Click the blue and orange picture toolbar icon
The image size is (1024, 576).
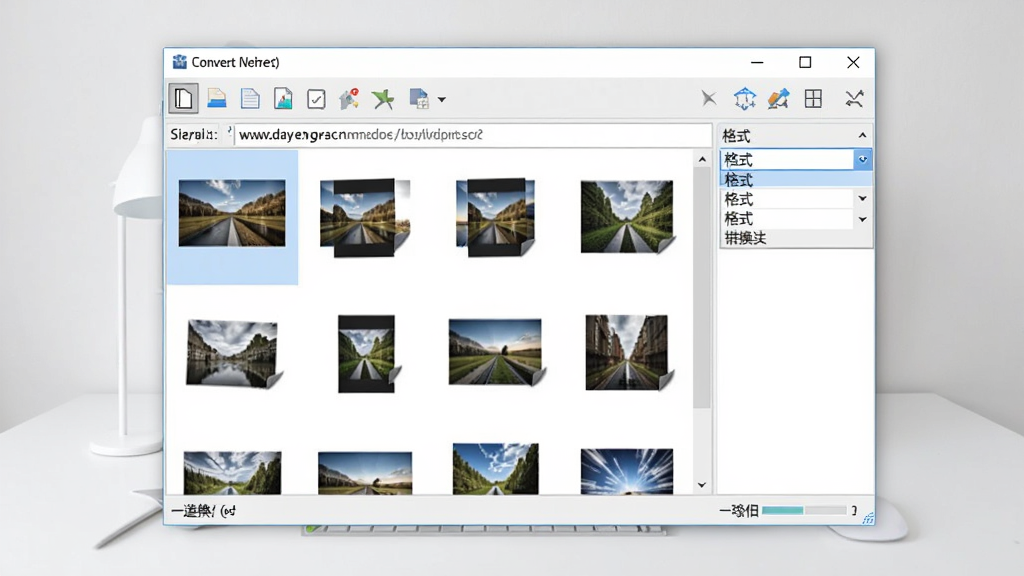[217, 99]
